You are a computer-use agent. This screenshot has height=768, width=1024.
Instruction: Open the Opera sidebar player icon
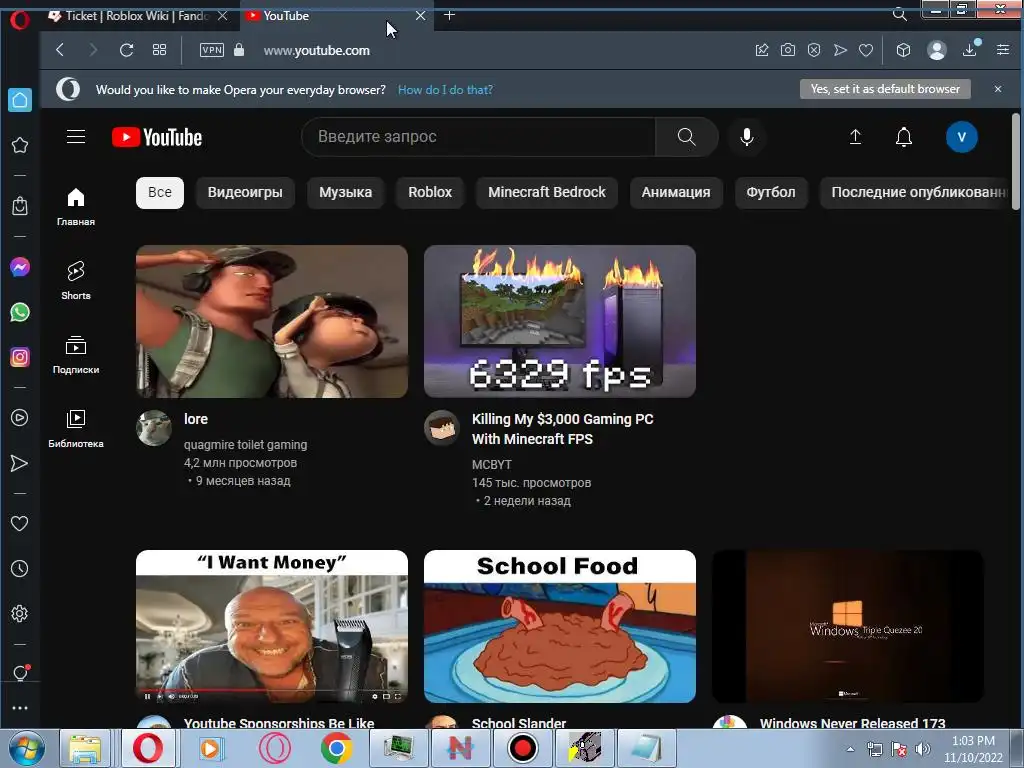[x=20, y=417]
